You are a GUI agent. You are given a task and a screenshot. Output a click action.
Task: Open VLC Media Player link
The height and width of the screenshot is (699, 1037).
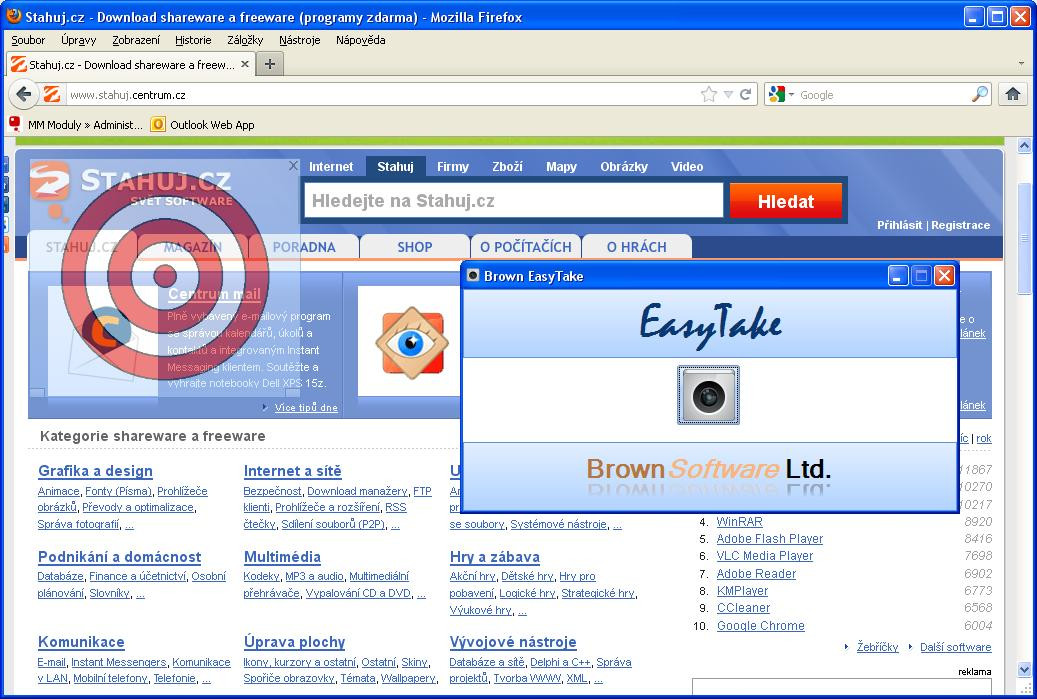765,556
